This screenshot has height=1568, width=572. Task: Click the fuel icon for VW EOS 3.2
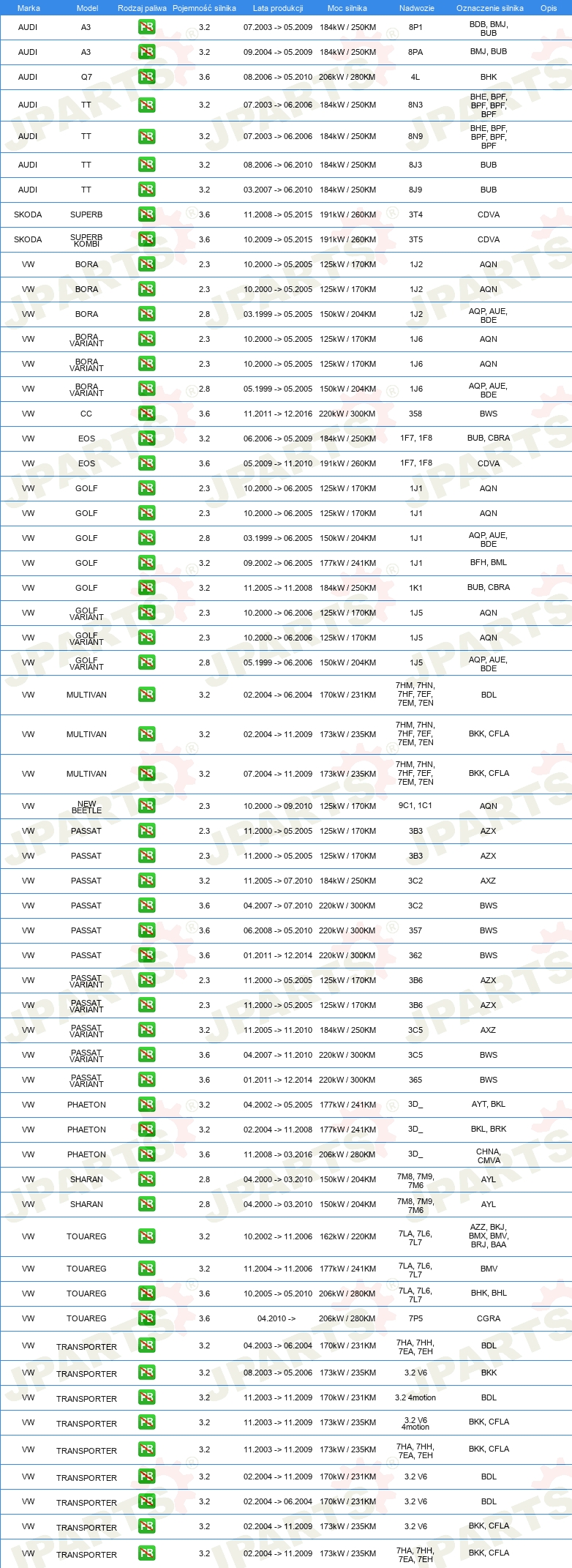click(146, 438)
